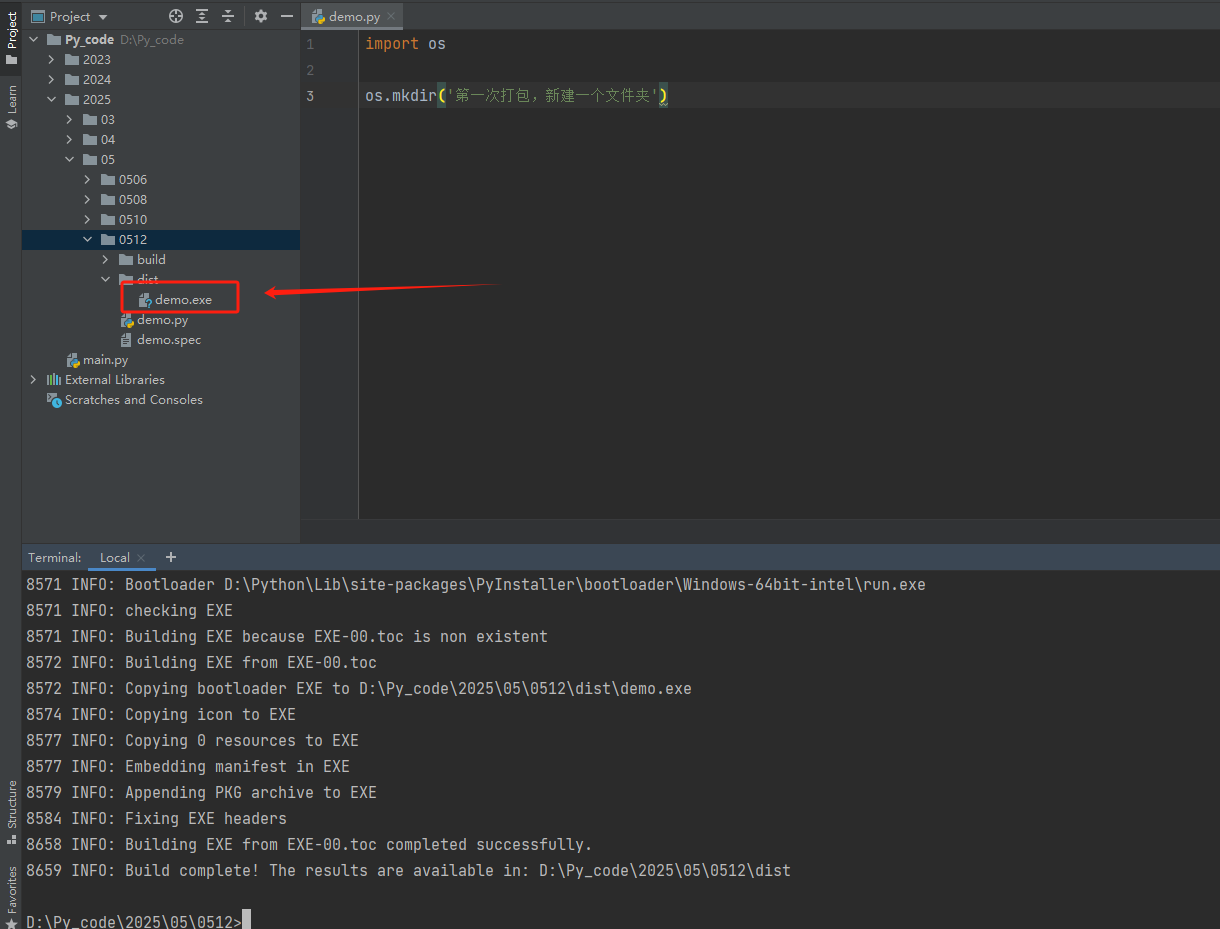The height and width of the screenshot is (929, 1220).
Task: Select the 0508 folder label
Action: [x=133, y=200]
